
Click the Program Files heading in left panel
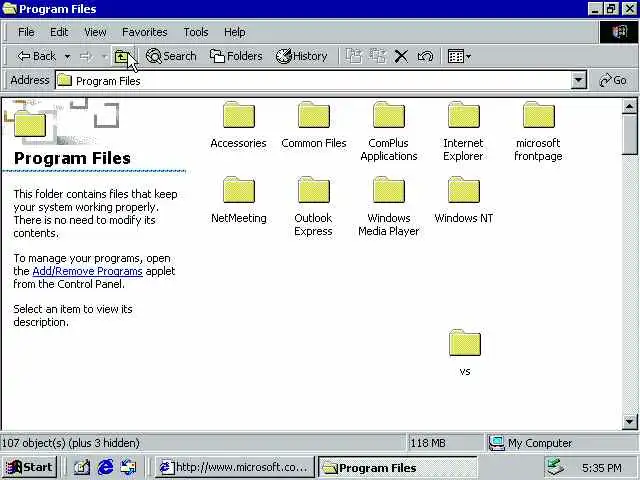click(72, 158)
